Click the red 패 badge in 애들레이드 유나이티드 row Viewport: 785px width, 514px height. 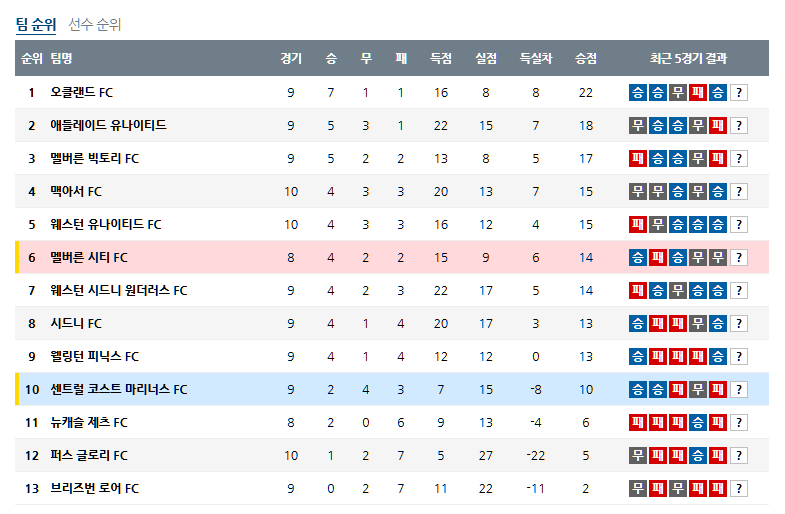pyautogui.click(x=718, y=126)
